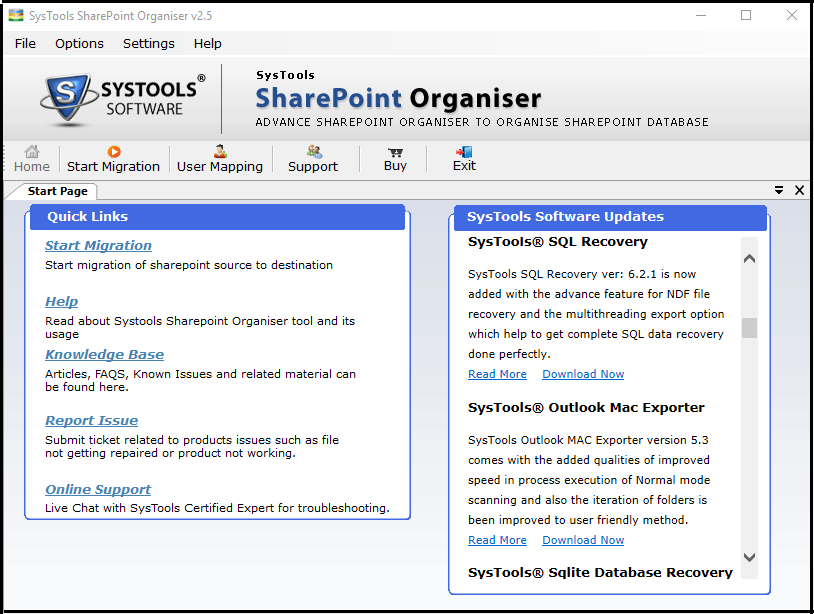Open the Settings menu
Screen dimensions: 814x614
(148, 44)
